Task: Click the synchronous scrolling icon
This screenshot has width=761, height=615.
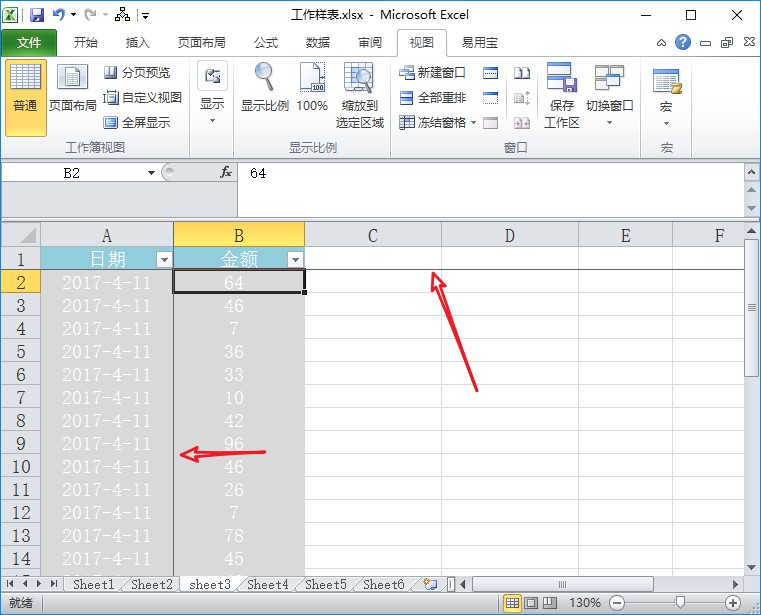Action: (x=522, y=98)
